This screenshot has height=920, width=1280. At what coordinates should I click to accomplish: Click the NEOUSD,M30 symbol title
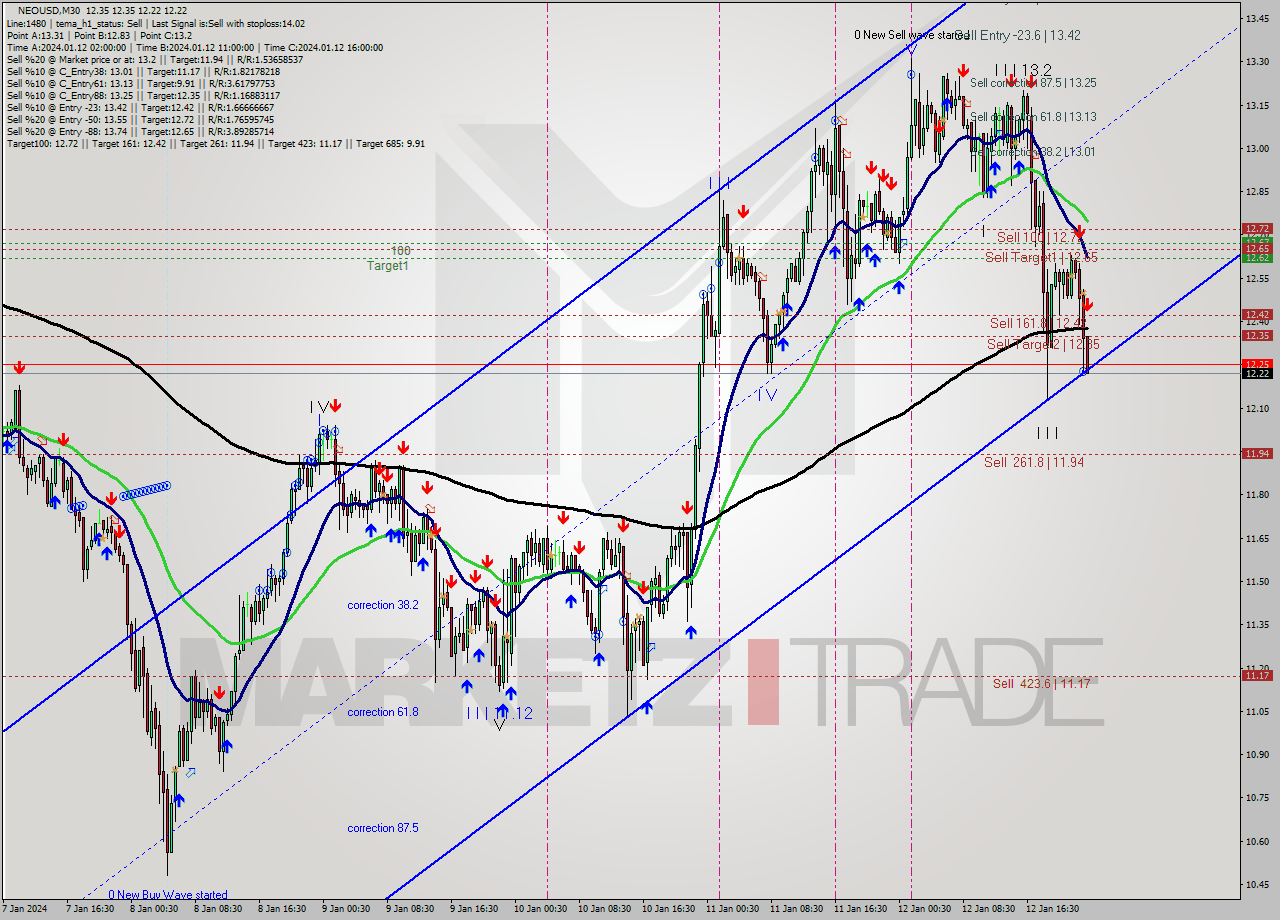(x=50, y=9)
